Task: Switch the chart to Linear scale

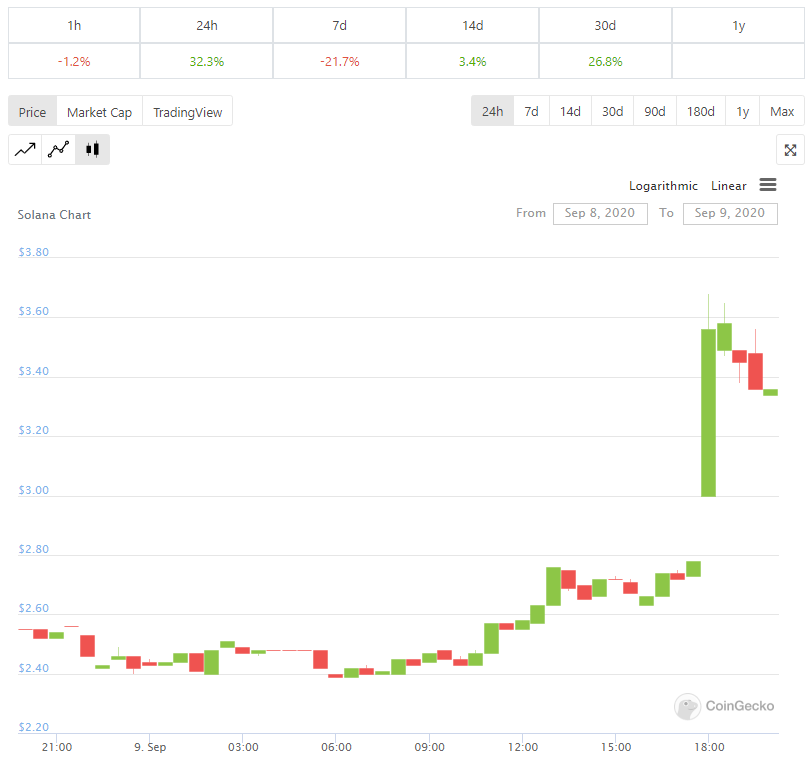Action: click(728, 186)
